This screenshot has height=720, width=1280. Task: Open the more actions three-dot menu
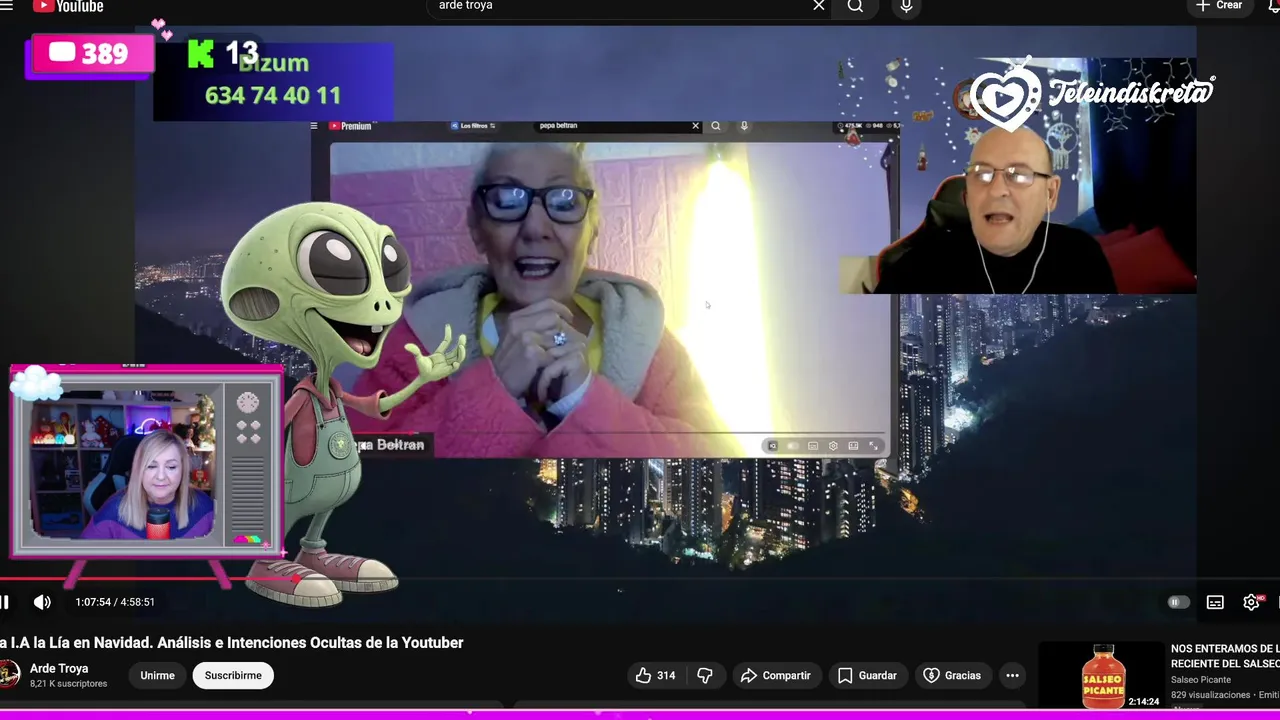[1012, 675]
